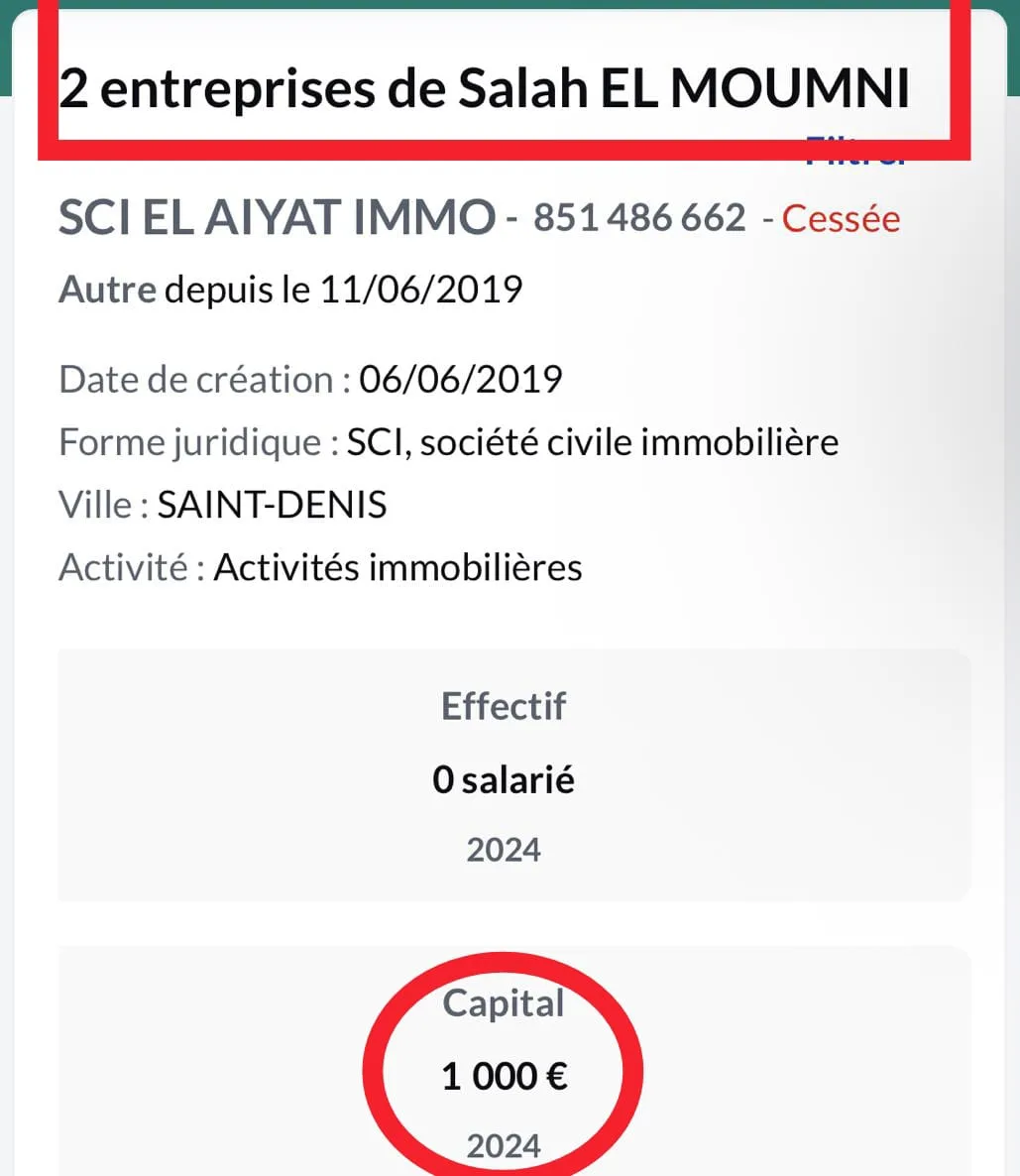Select the red Cessée status label
The width and height of the screenshot is (1020, 1176).
click(x=841, y=219)
